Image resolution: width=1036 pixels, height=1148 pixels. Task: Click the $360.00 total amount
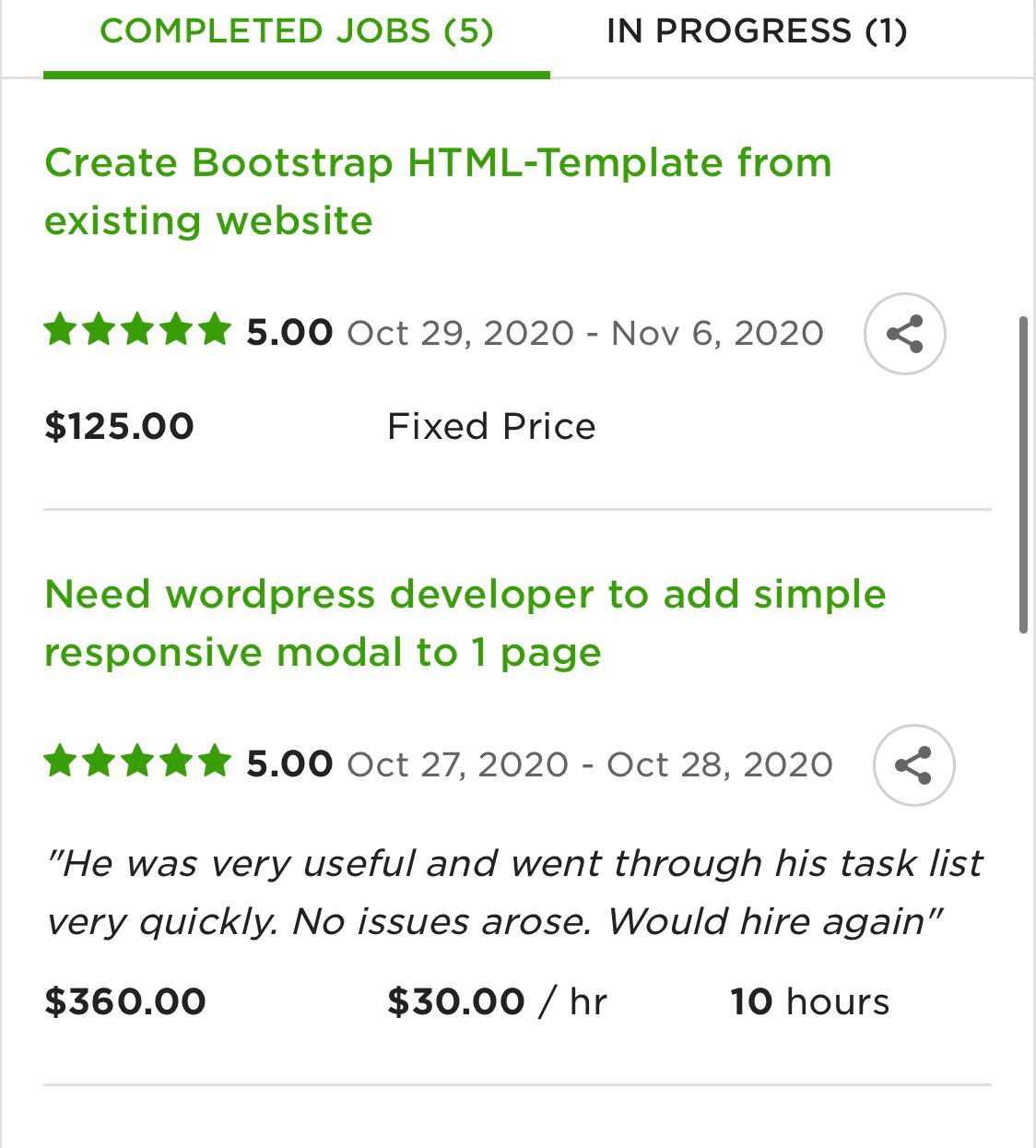(x=125, y=1001)
